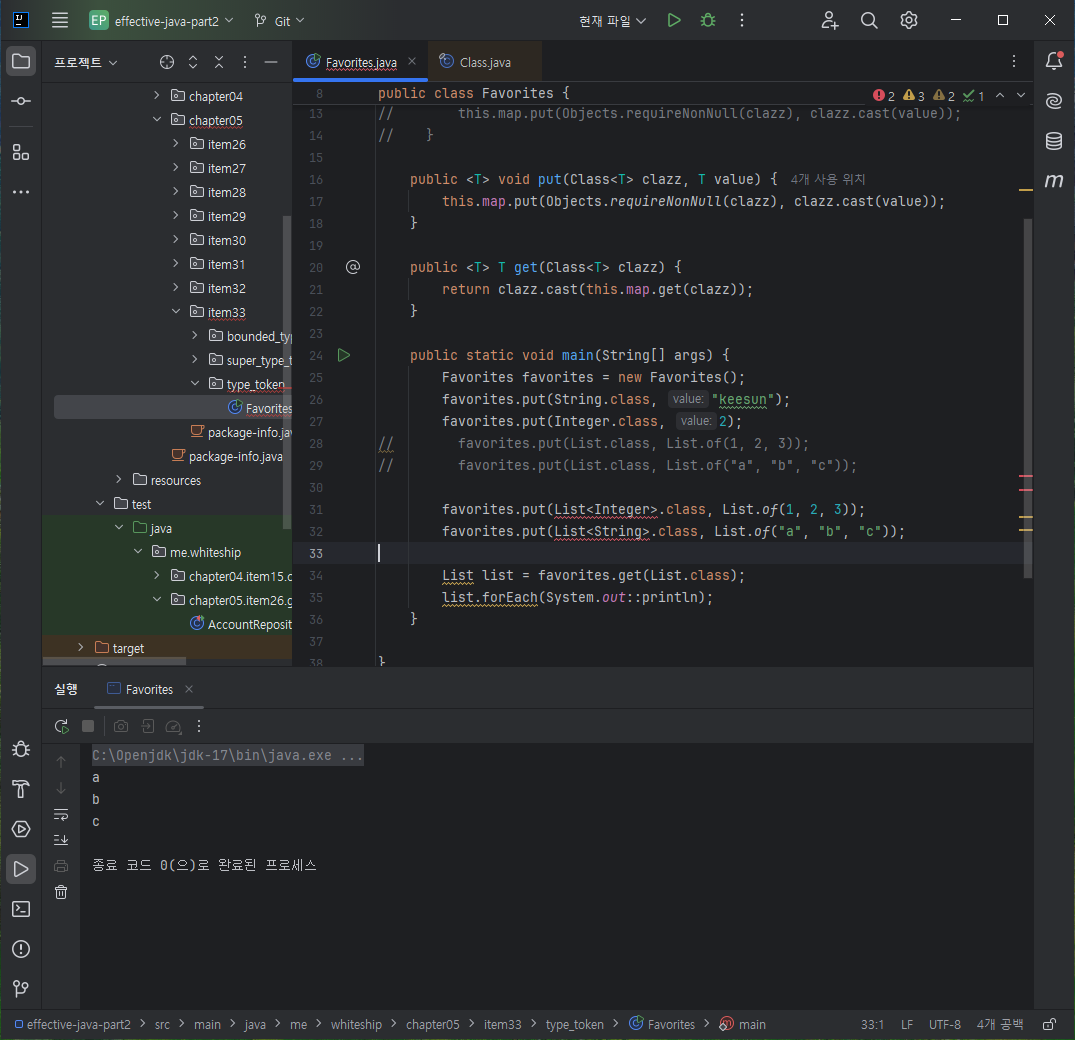
Task: Collapse the chapter05 folder
Action: 157,119
